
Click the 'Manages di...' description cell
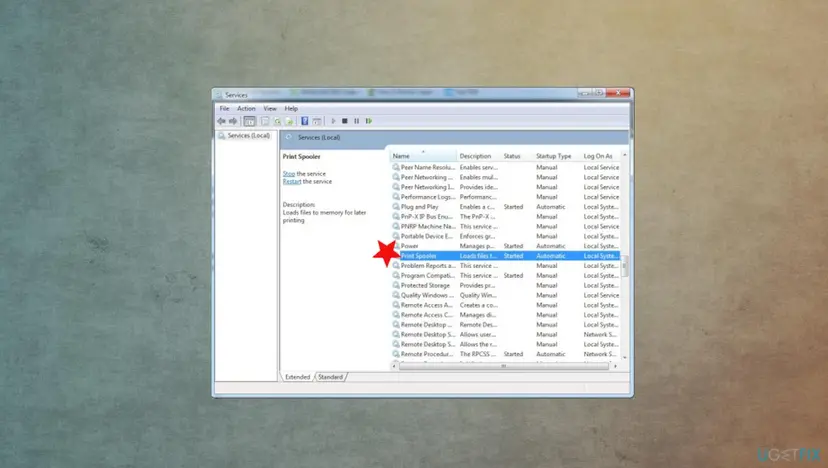click(477, 315)
